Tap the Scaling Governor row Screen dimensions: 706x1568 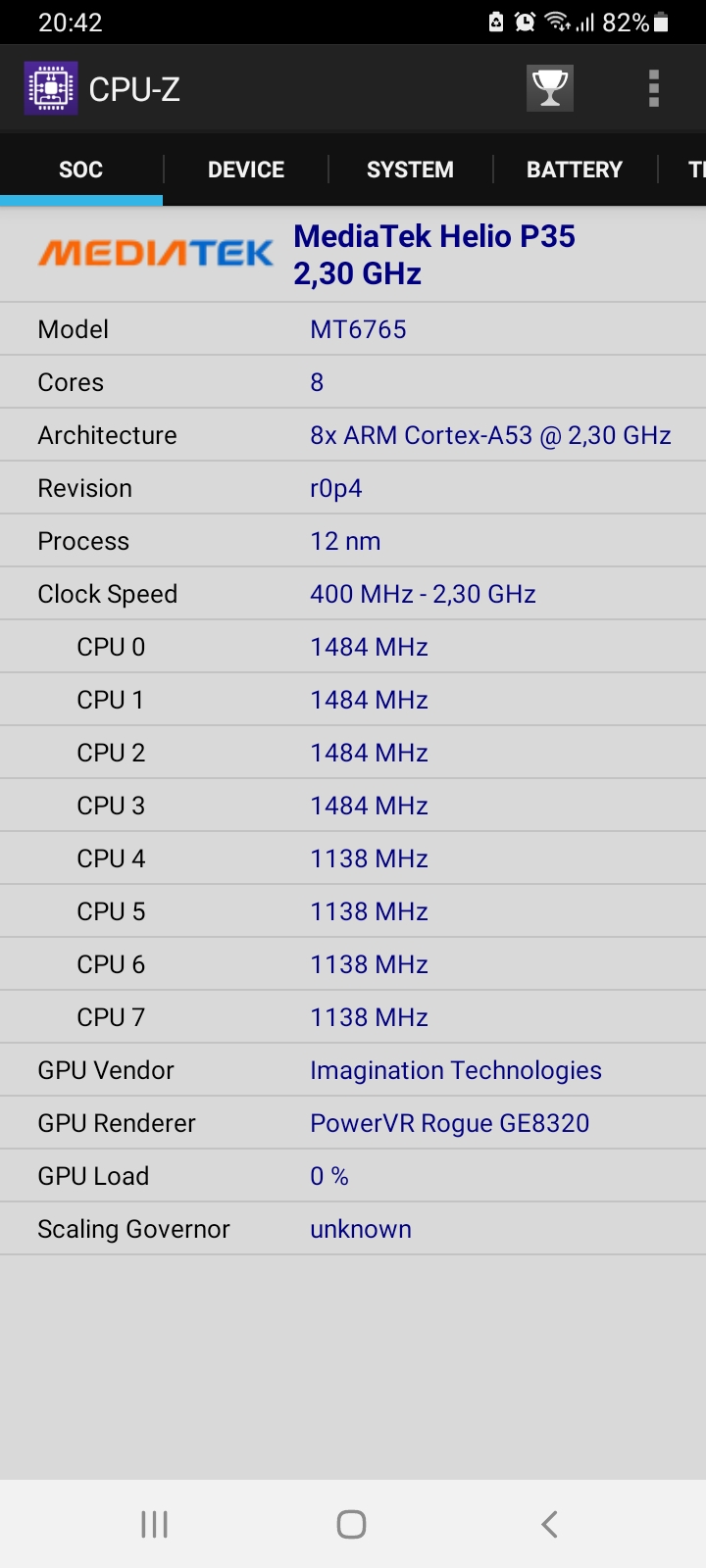[353, 1229]
